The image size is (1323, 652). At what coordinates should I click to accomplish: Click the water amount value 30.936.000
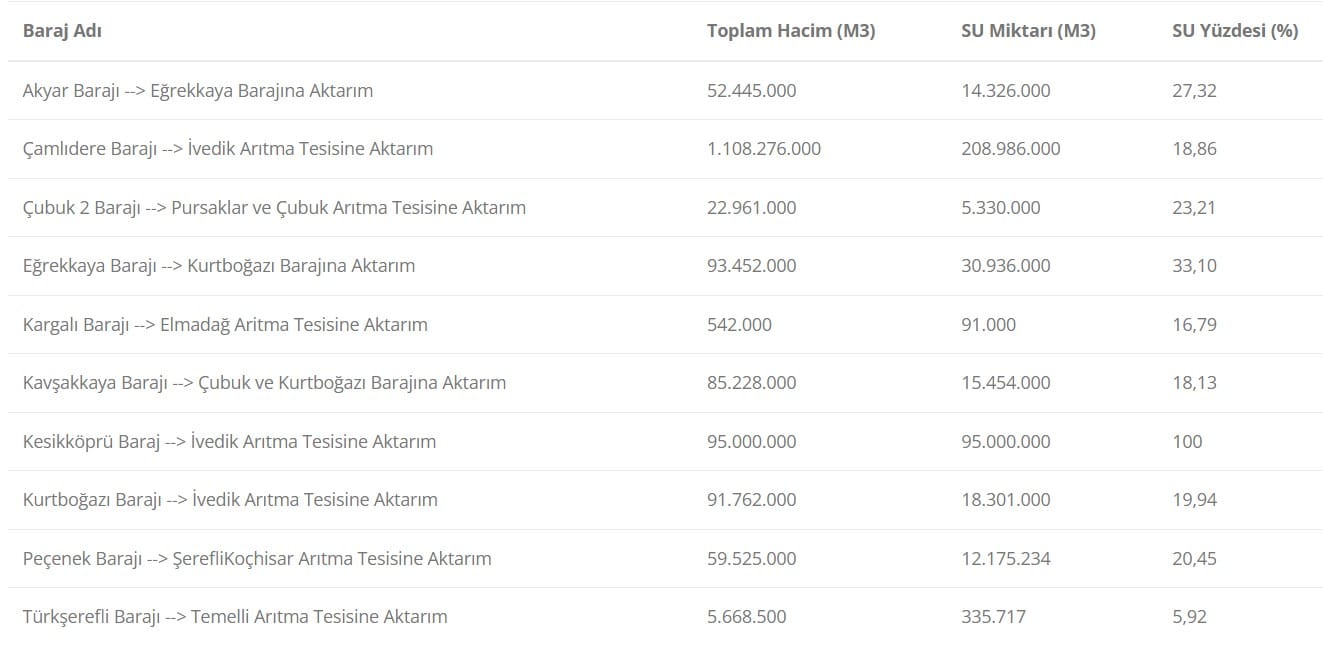coord(1006,266)
